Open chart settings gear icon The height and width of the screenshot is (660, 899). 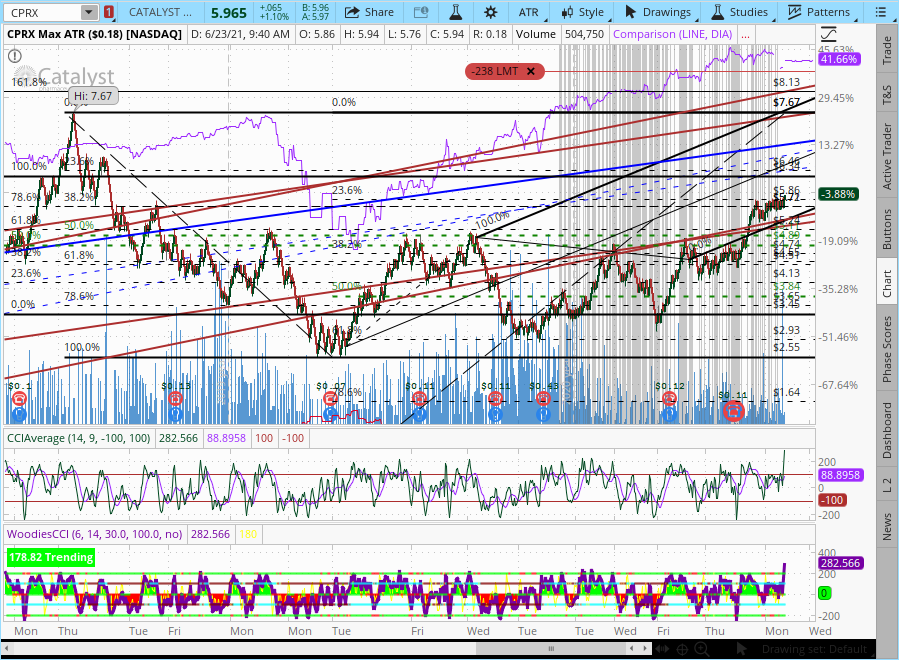point(490,12)
